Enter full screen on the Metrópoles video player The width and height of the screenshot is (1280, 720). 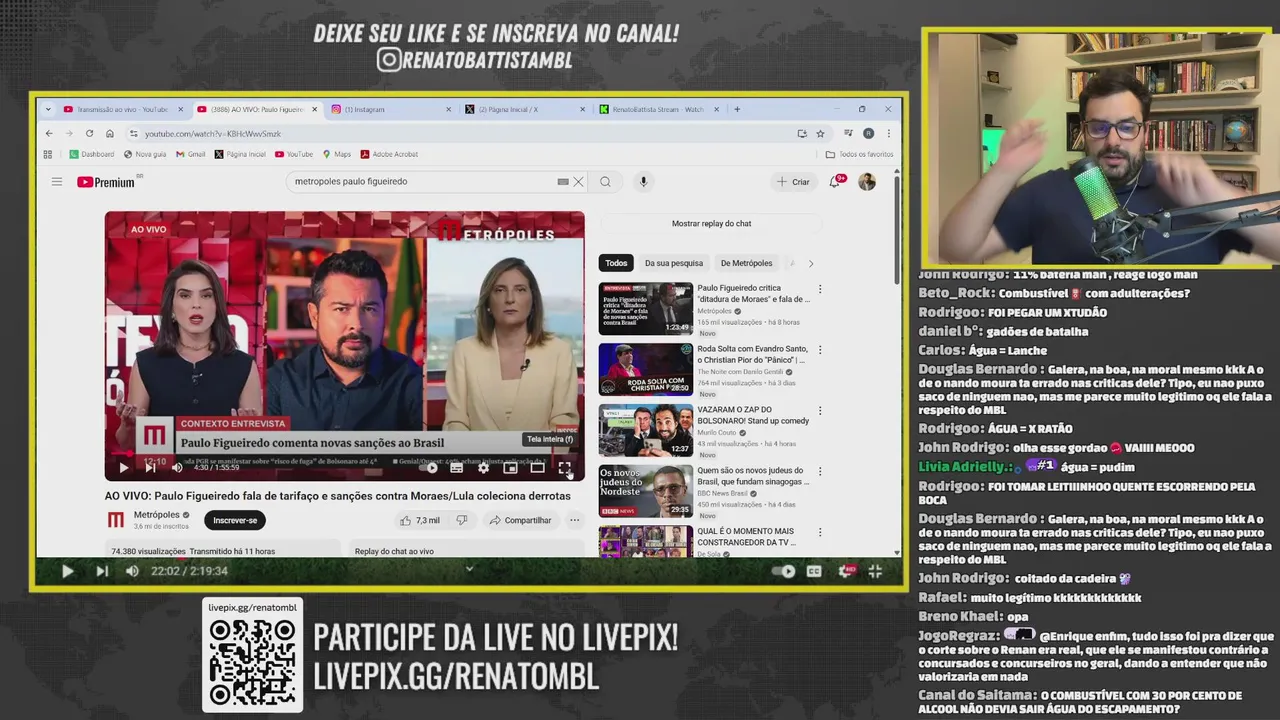tap(564, 467)
